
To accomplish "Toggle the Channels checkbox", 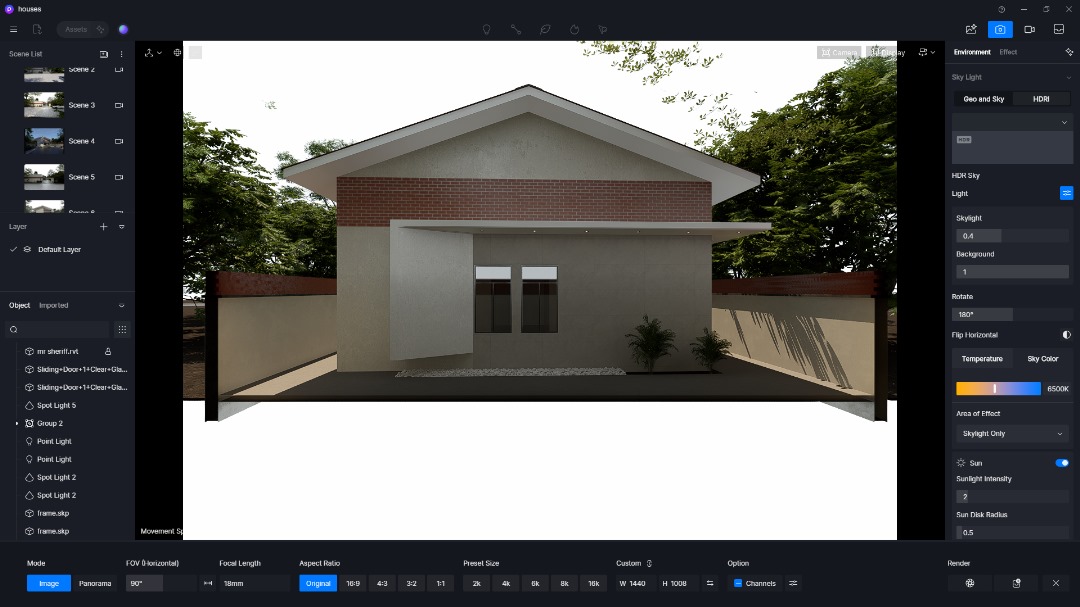I will 738,583.
